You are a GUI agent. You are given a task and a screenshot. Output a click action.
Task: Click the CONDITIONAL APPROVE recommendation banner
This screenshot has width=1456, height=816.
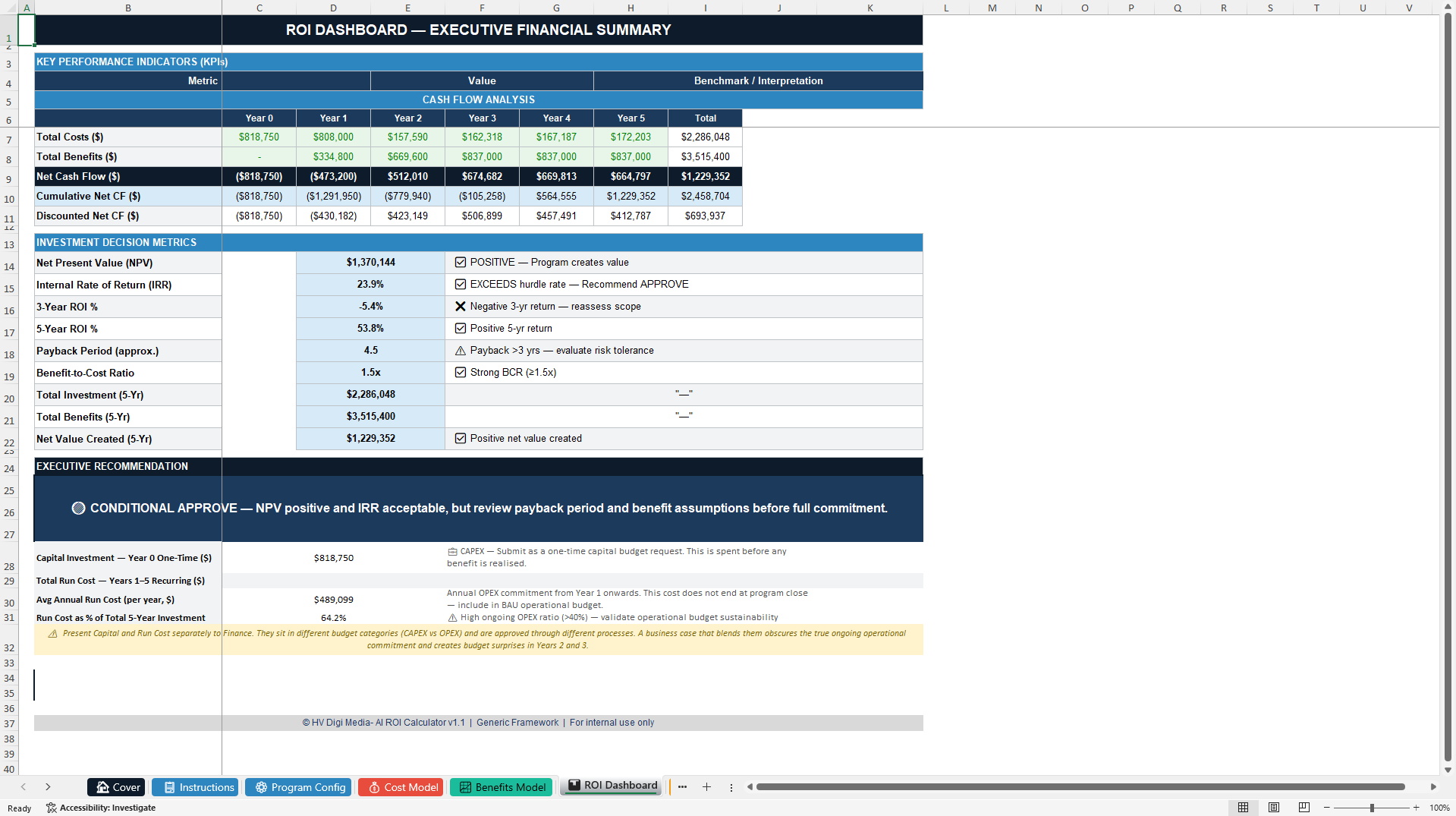(479, 509)
